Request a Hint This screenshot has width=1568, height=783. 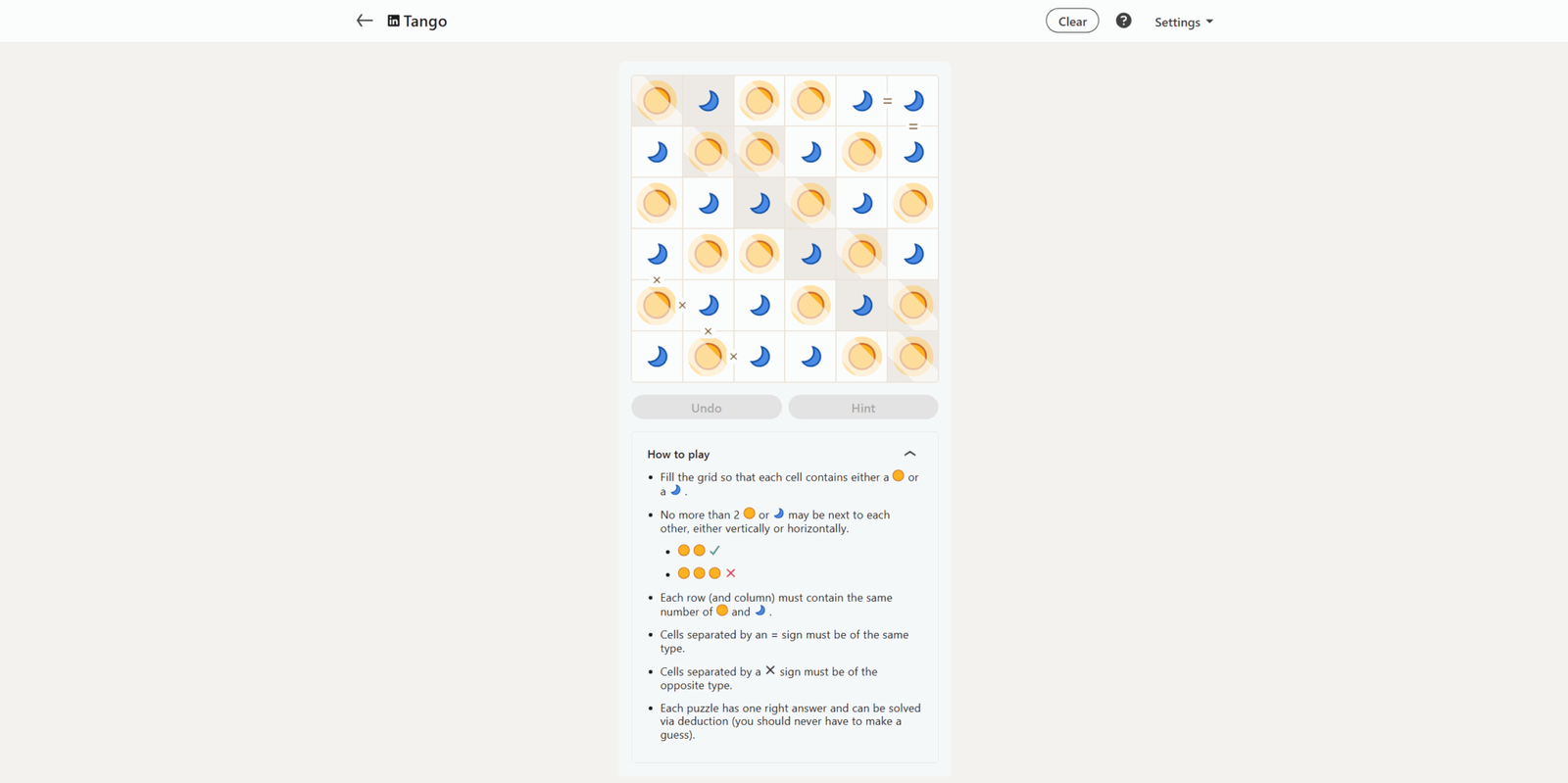click(x=863, y=408)
